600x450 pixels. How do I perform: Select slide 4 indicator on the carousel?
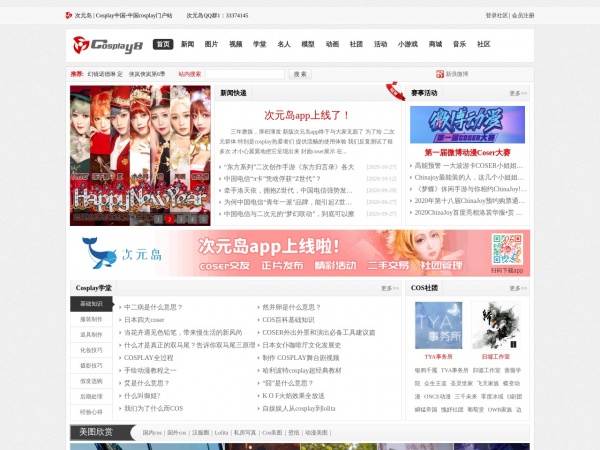[190, 218]
